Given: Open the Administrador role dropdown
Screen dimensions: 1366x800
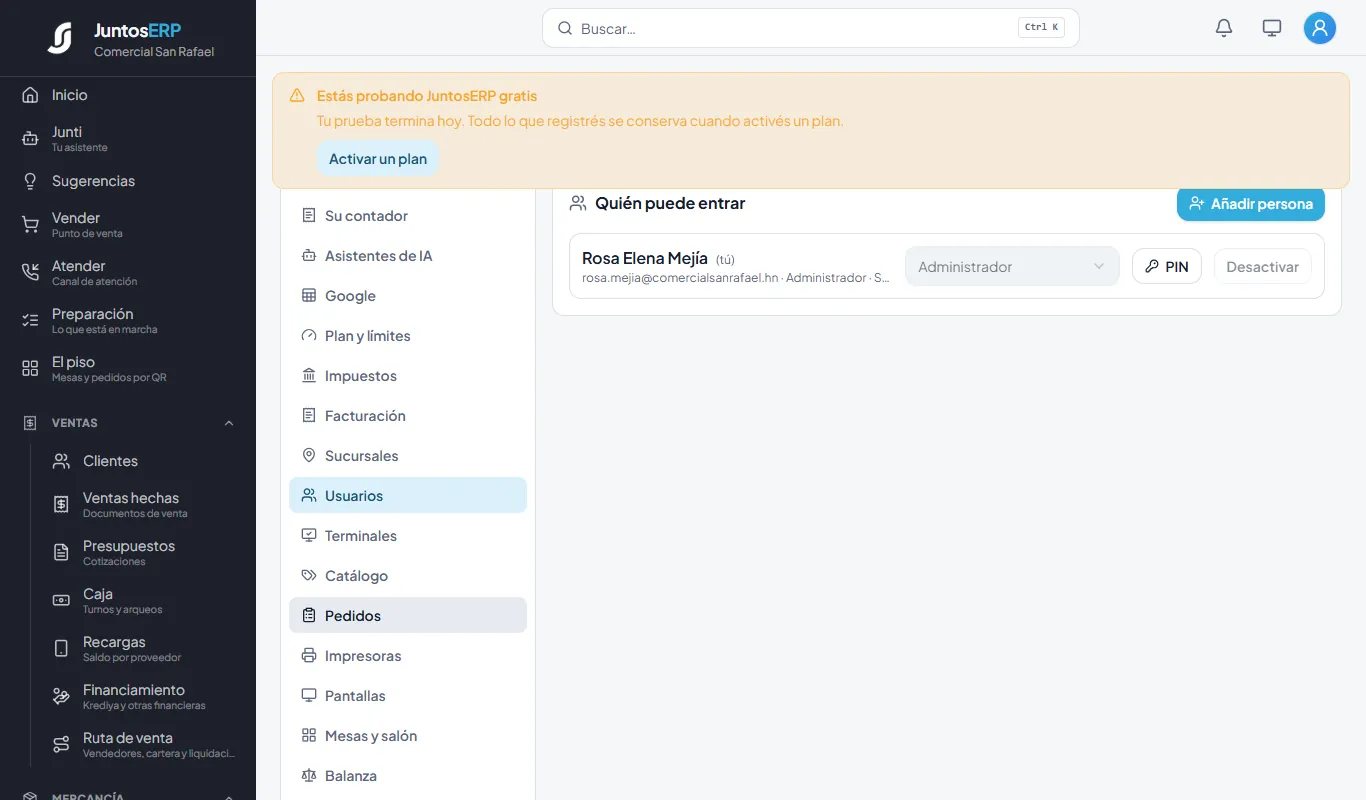Looking at the screenshot, I should (1012, 267).
